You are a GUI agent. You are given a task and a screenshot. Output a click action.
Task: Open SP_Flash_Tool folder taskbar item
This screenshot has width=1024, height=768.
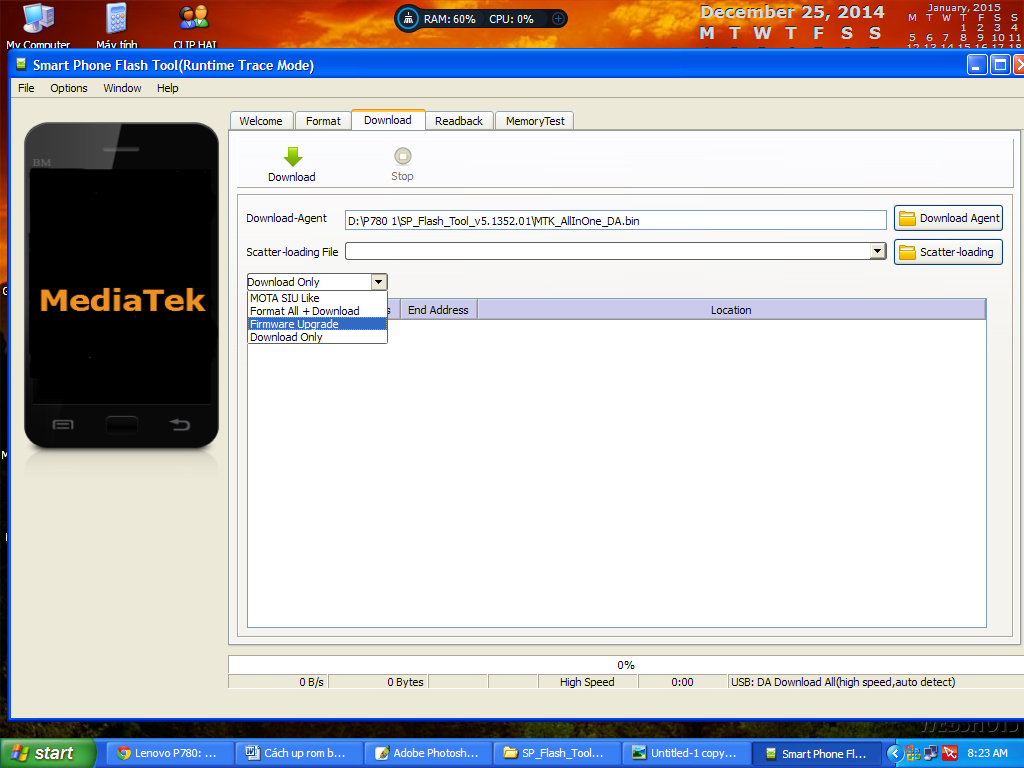[x=556, y=754]
